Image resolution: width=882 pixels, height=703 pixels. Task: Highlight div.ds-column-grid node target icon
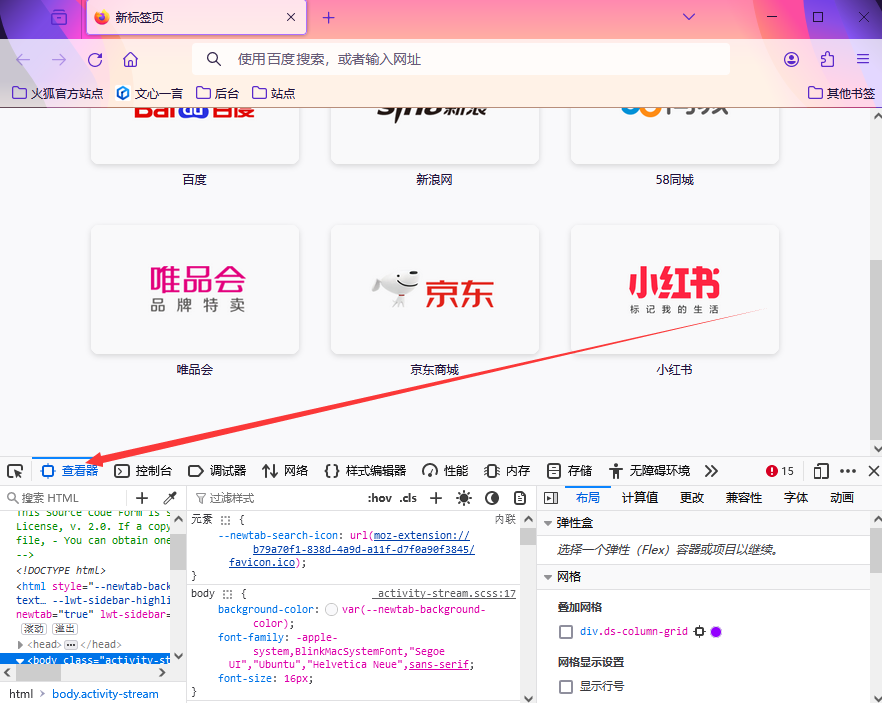[699, 632]
